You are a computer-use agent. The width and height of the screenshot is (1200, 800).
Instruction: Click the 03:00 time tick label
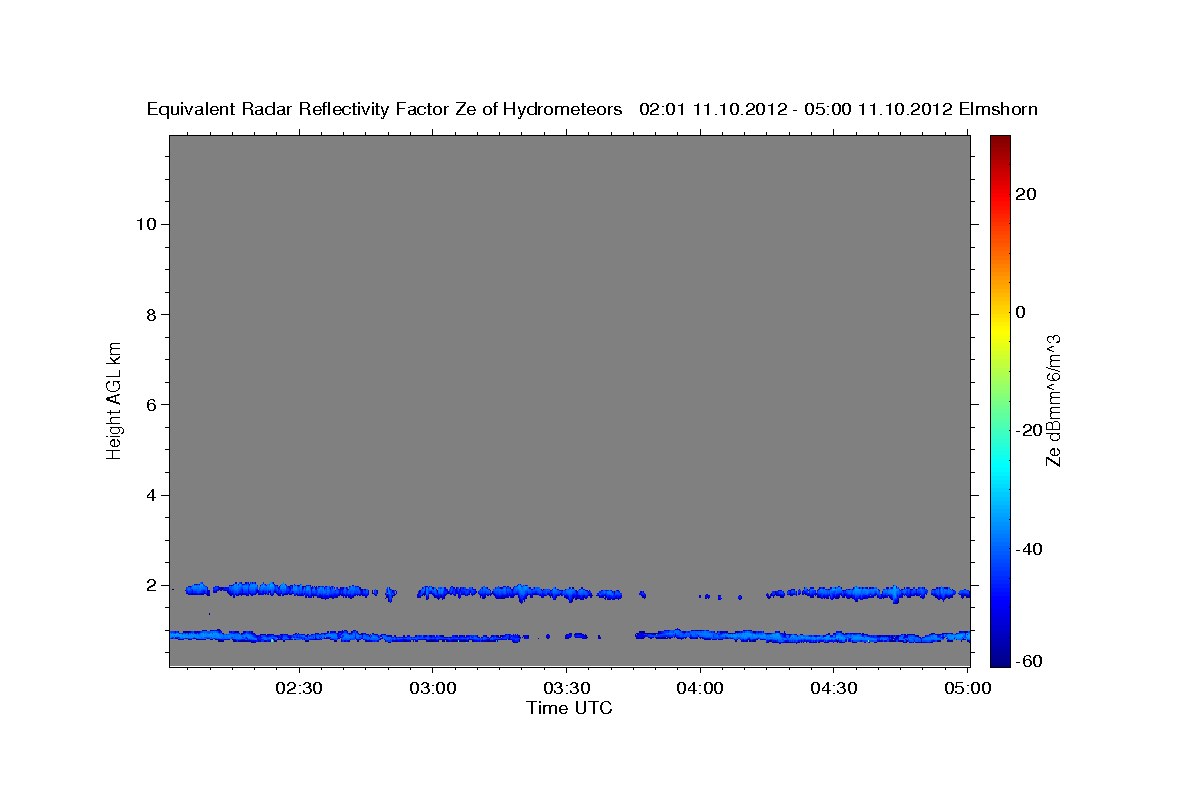click(x=433, y=689)
